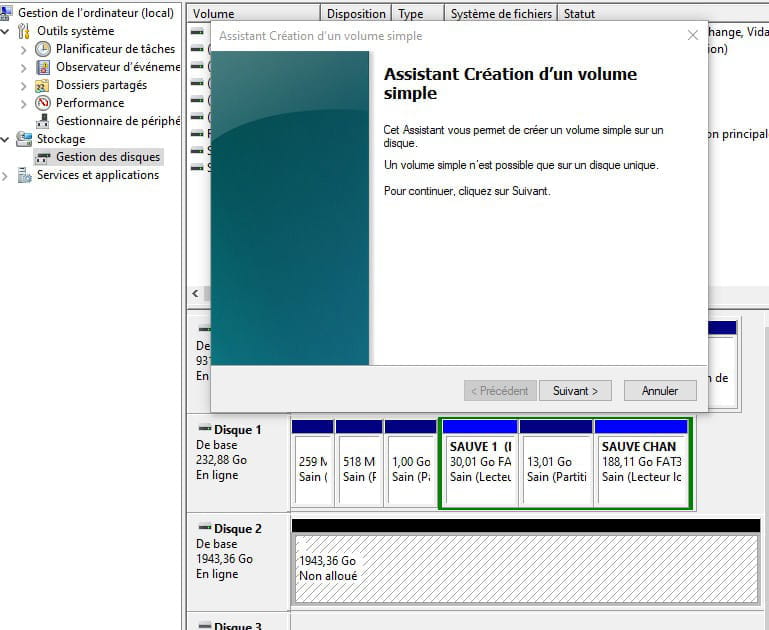Expand the Services et applications node

click(x=7, y=175)
